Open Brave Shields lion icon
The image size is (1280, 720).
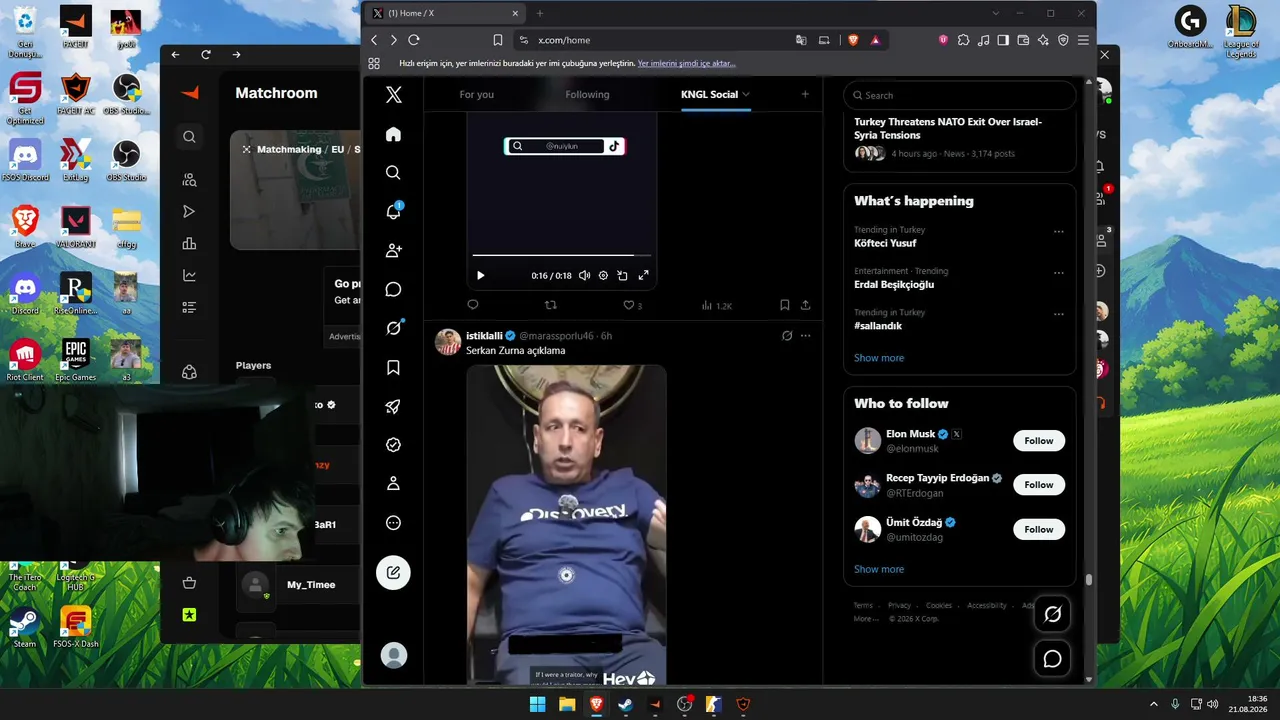(x=853, y=40)
